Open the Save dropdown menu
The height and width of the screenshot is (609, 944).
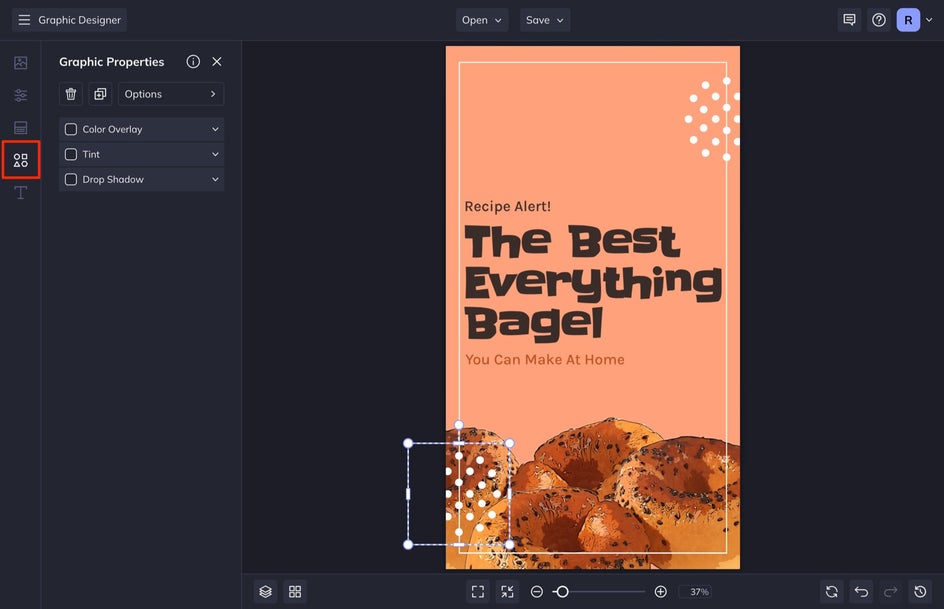click(545, 20)
